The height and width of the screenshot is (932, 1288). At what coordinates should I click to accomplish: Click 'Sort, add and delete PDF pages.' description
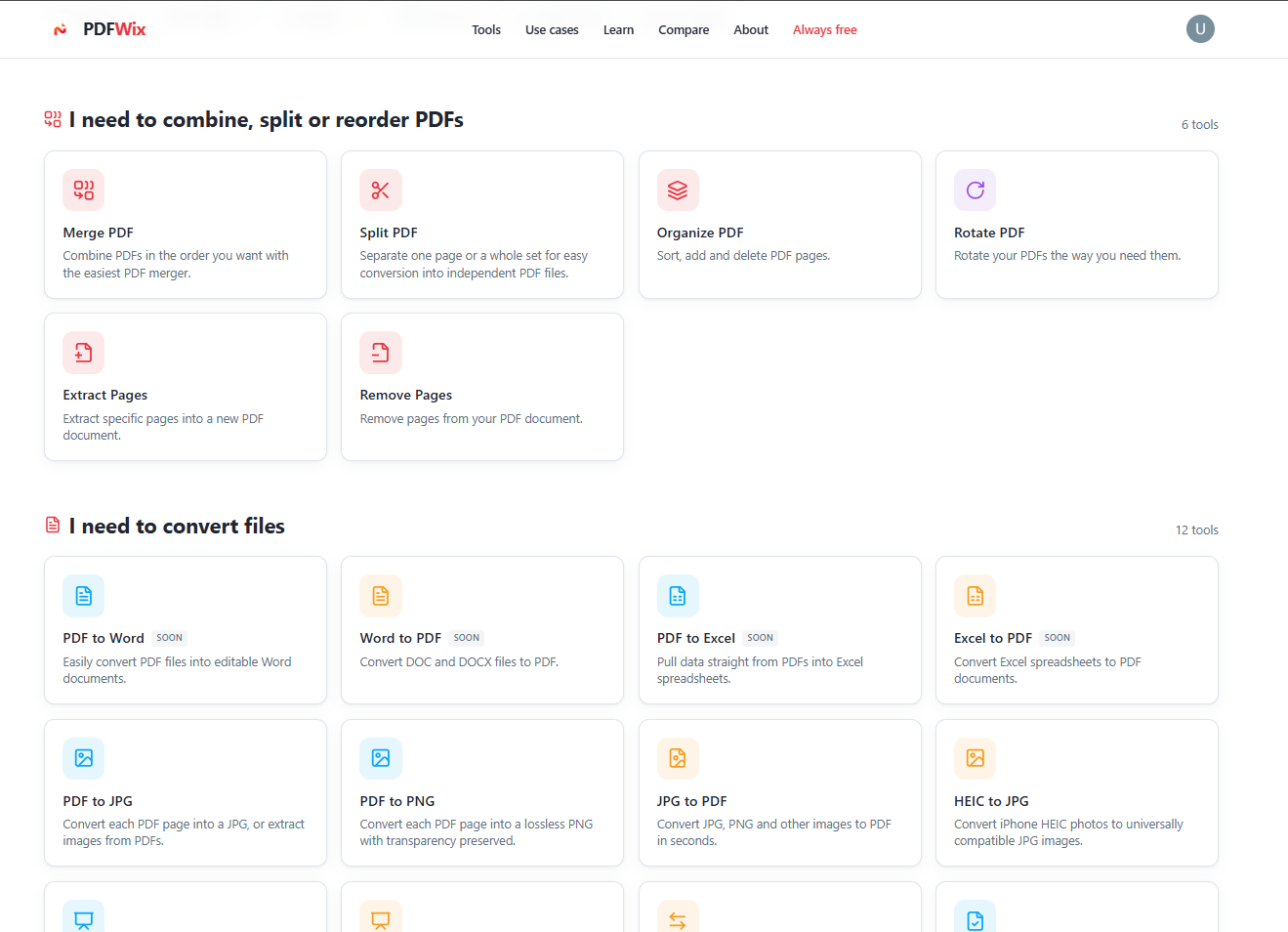coord(744,256)
